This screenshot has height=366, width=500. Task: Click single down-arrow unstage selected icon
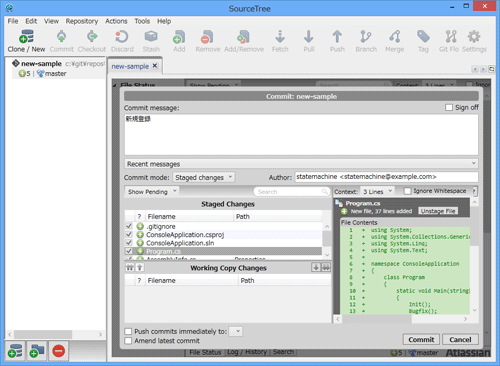tap(316, 267)
